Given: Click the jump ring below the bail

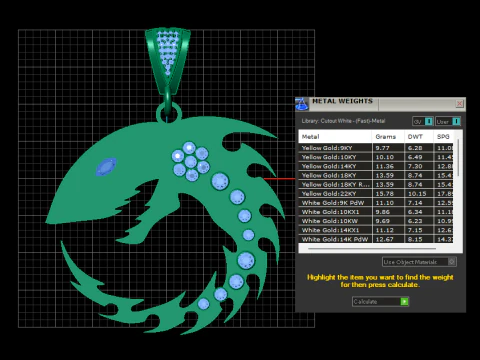Looking at the screenshot, I should point(169,113).
